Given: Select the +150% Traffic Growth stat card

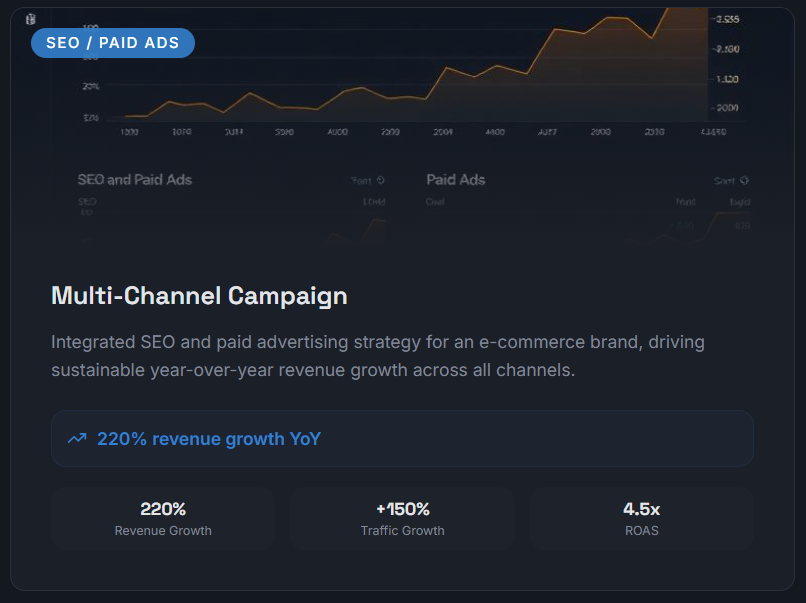Looking at the screenshot, I should (x=402, y=518).
